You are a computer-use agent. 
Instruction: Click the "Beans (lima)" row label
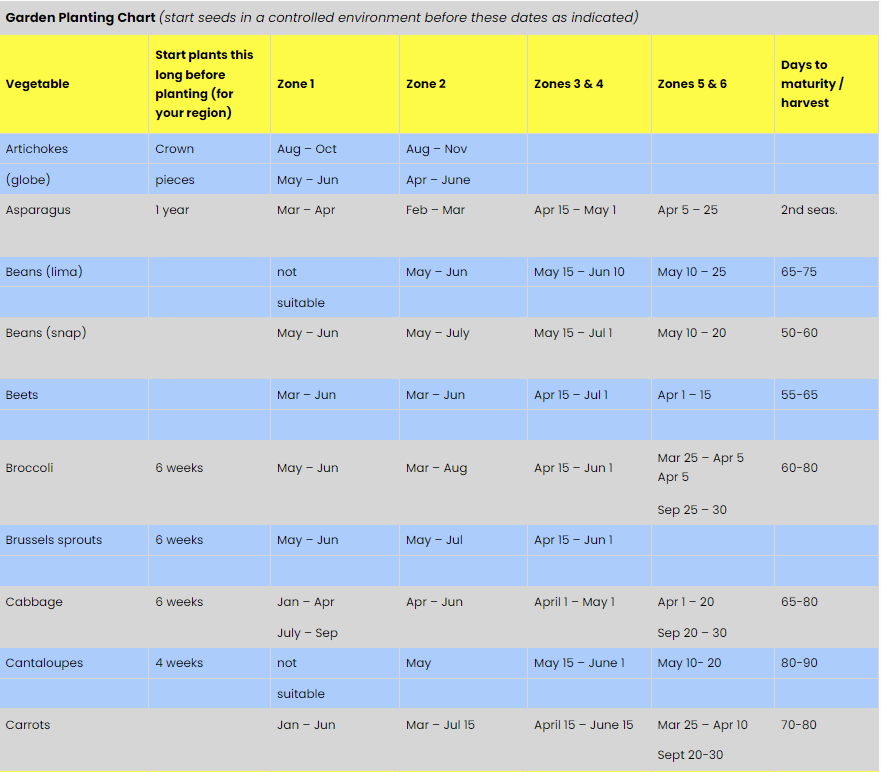[44, 272]
